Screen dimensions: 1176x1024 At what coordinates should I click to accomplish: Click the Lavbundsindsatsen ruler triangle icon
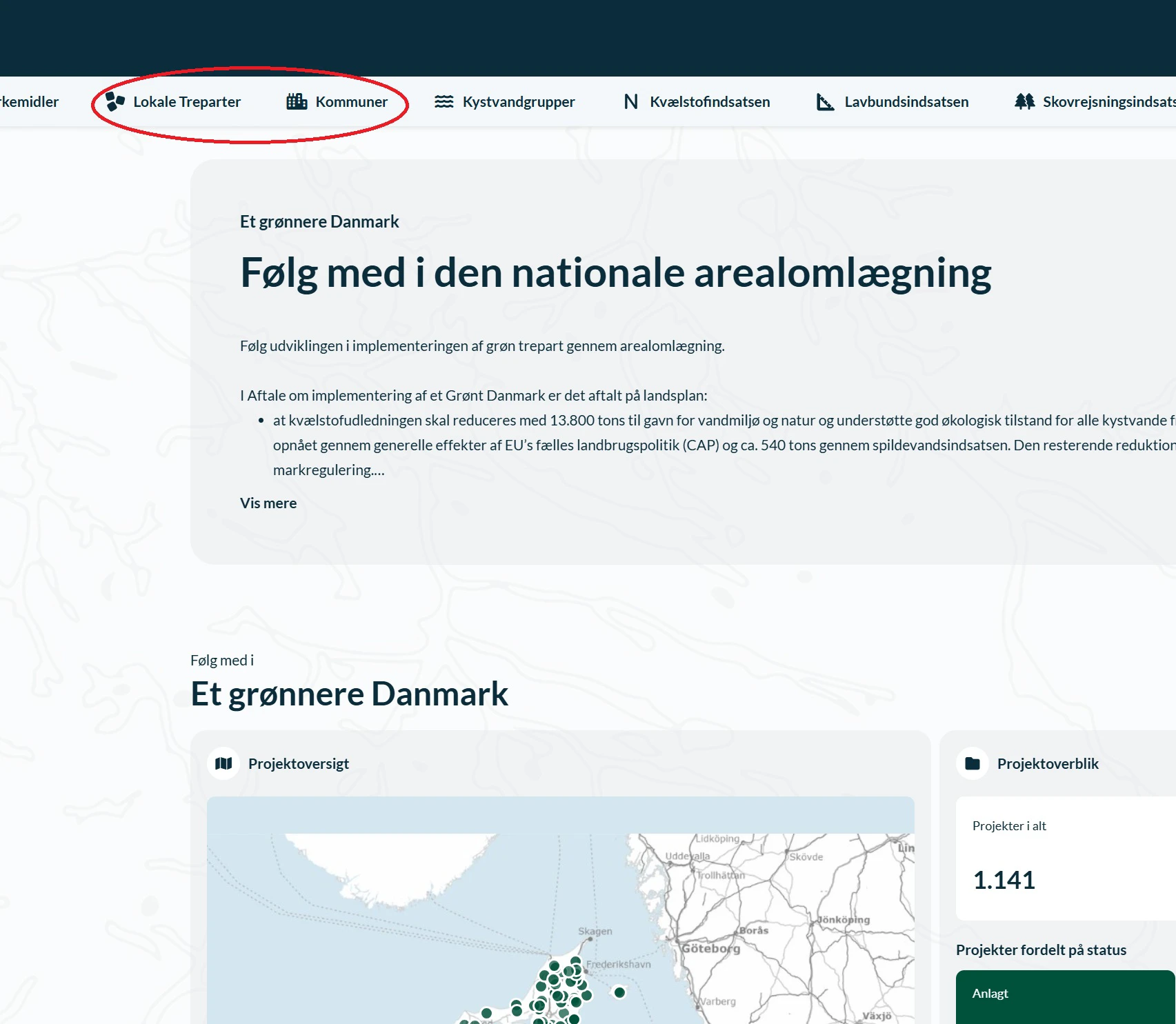click(825, 102)
